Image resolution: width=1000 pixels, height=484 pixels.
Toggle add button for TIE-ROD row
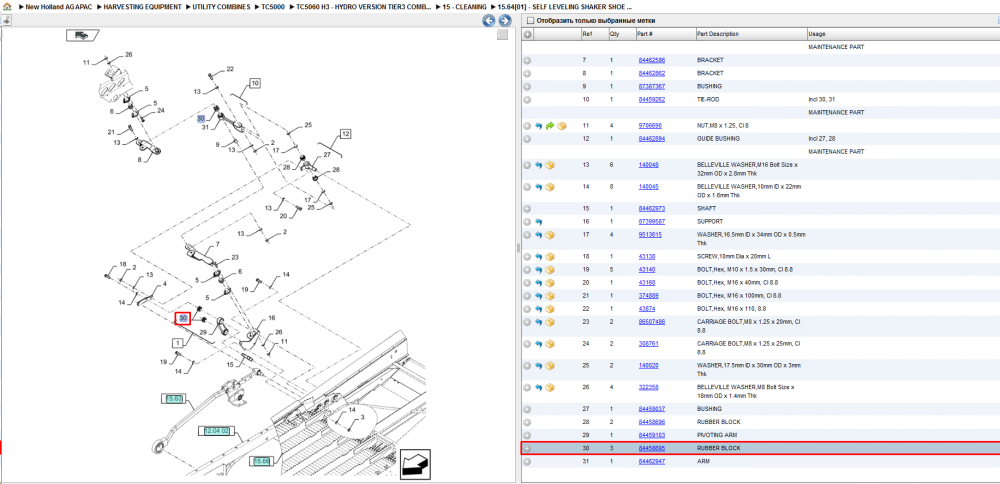pyautogui.click(x=527, y=100)
